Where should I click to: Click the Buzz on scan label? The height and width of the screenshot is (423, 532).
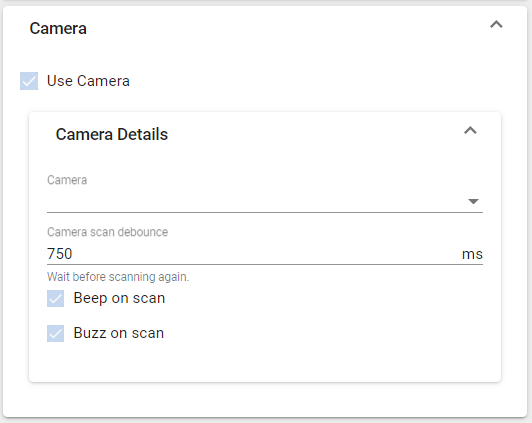[119, 333]
